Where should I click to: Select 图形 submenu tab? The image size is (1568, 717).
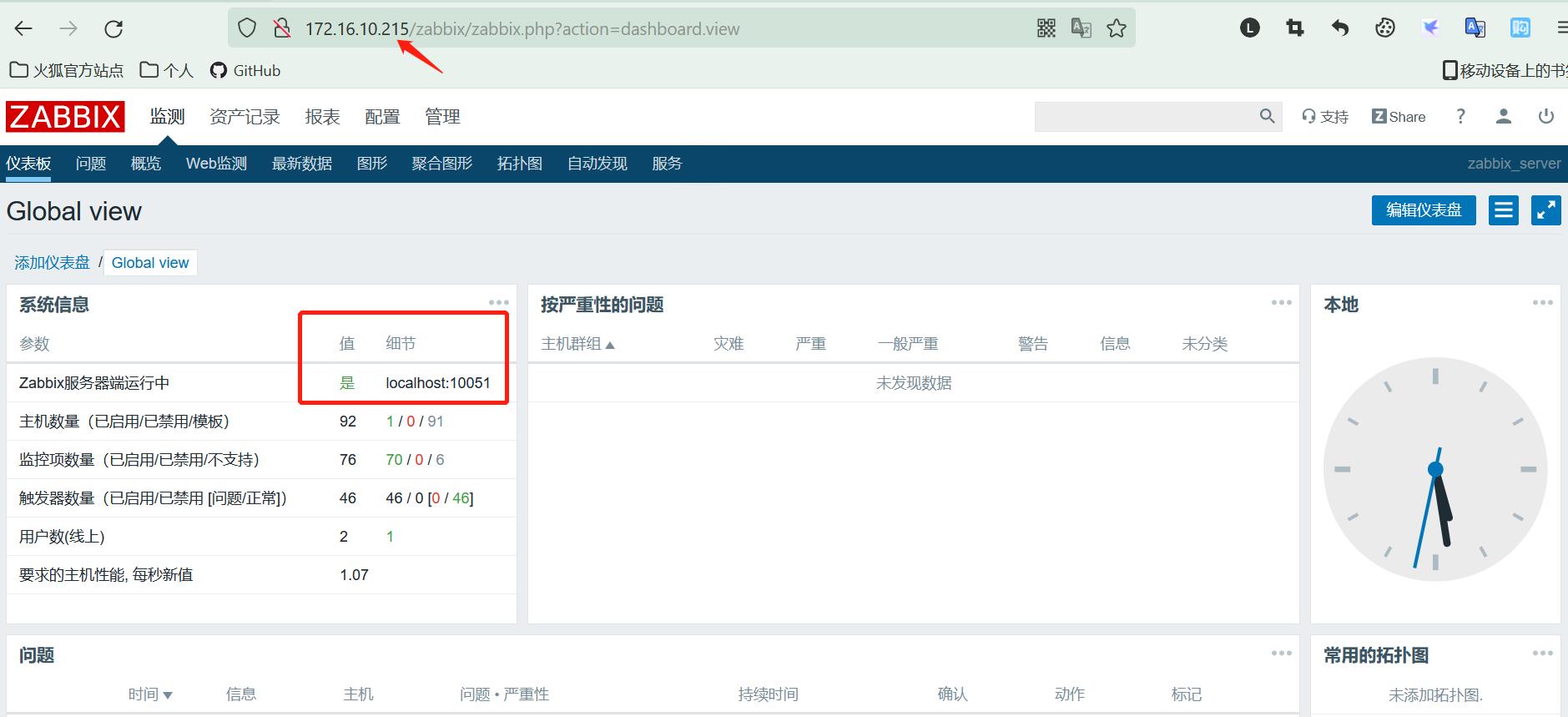coord(372,164)
